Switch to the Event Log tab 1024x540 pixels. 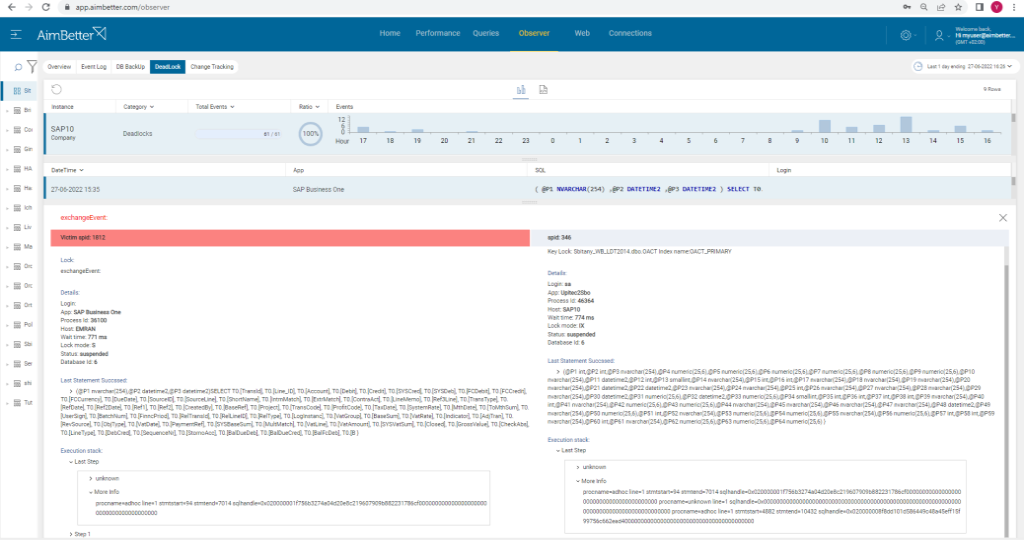(93, 67)
